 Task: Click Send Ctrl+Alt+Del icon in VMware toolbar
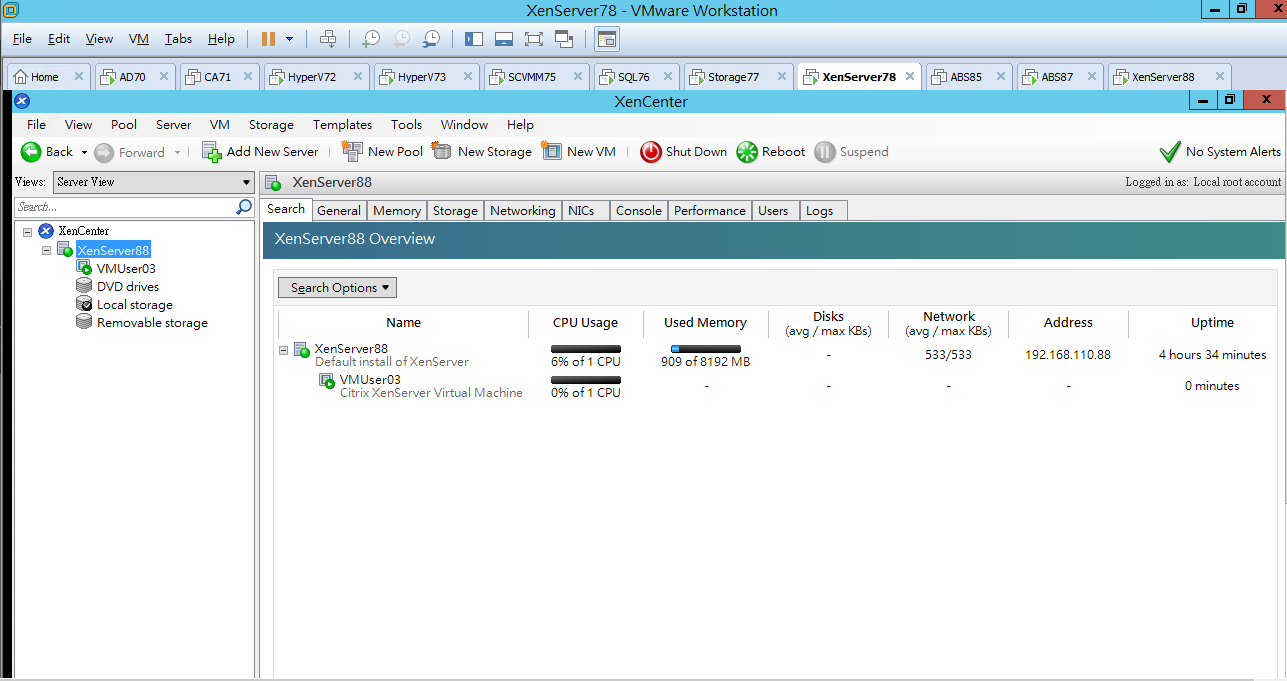pyautogui.click(x=327, y=39)
